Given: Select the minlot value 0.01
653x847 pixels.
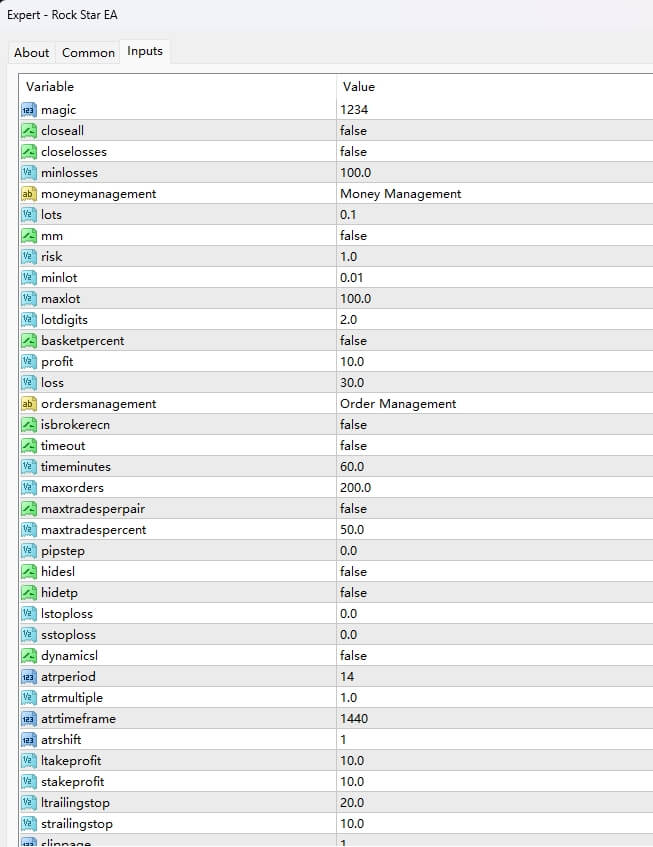Looking at the screenshot, I should pos(352,278).
